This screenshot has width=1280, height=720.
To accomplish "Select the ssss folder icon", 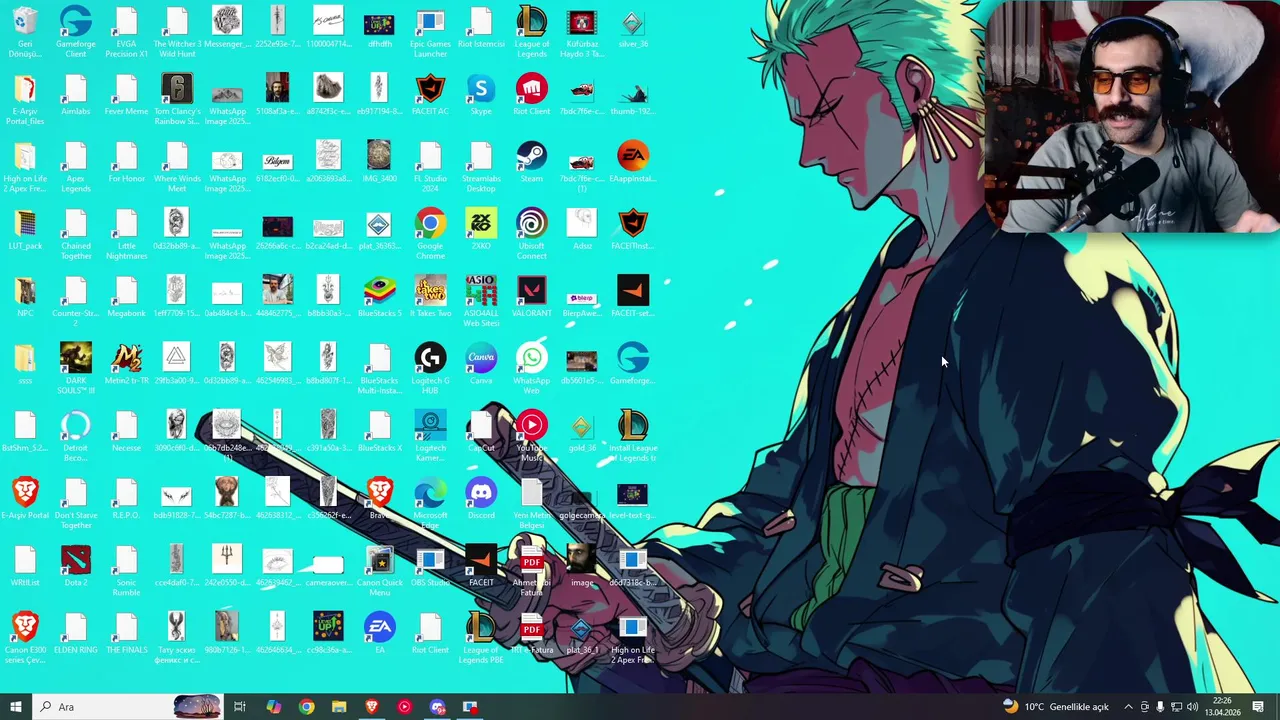I will [x=25, y=364].
